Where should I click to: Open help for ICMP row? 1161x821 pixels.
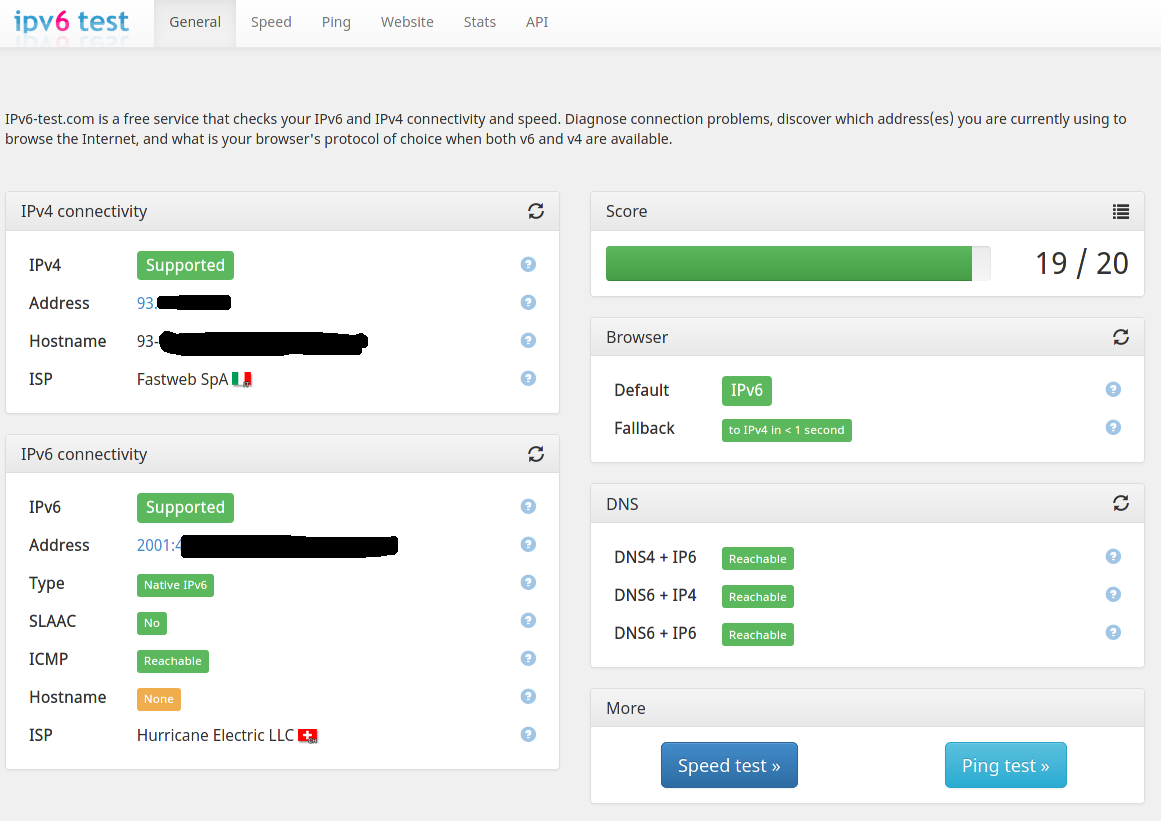(528, 658)
